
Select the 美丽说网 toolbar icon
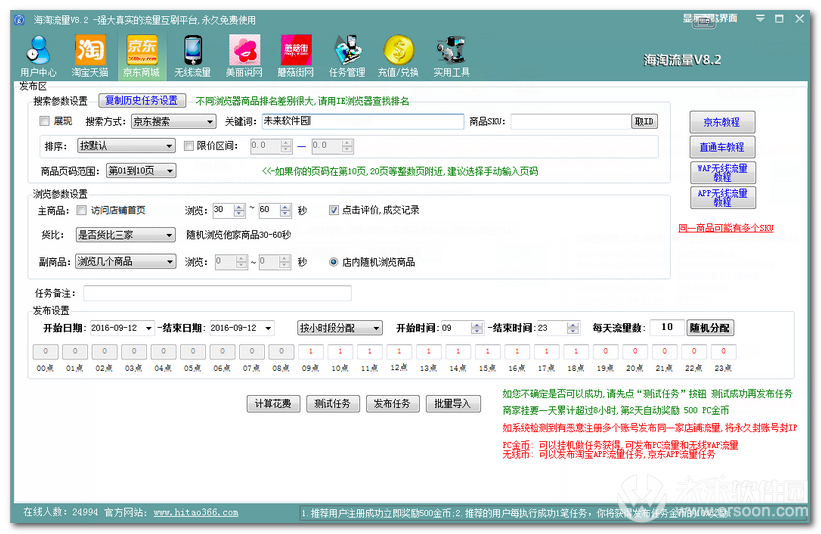(244, 54)
